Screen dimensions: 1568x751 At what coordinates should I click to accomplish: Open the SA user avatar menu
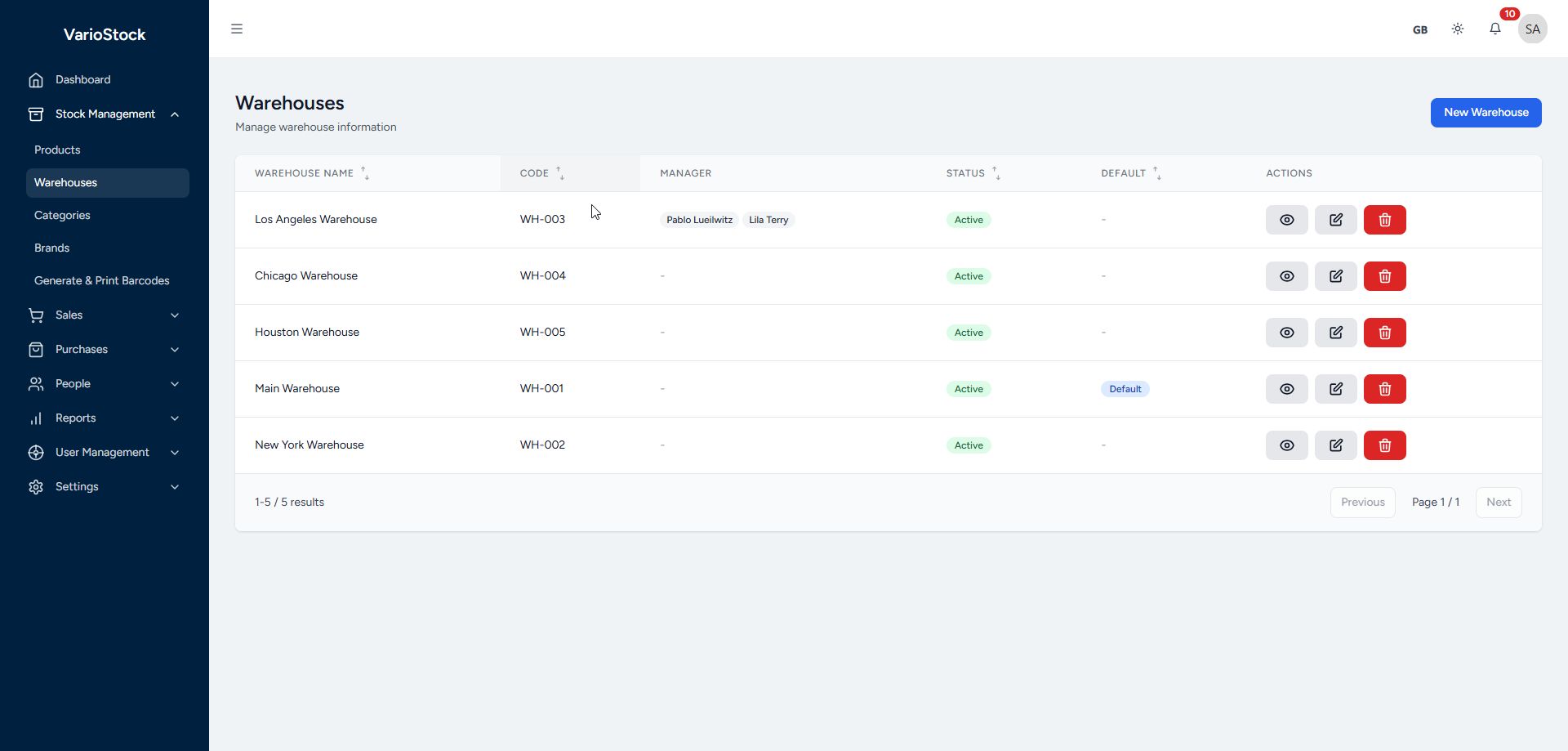[1533, 29]
